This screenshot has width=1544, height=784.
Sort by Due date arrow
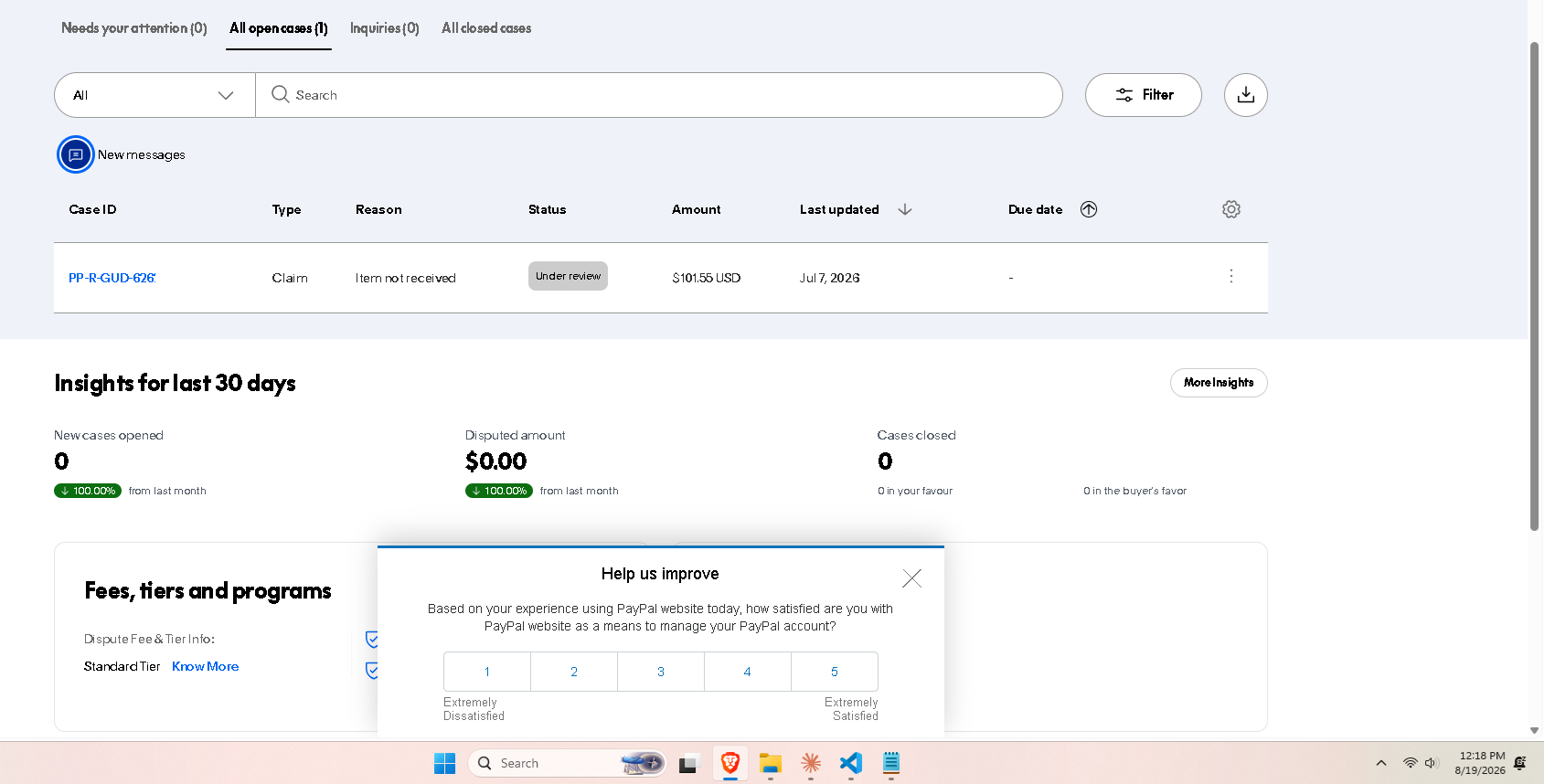pos(1089,209)
